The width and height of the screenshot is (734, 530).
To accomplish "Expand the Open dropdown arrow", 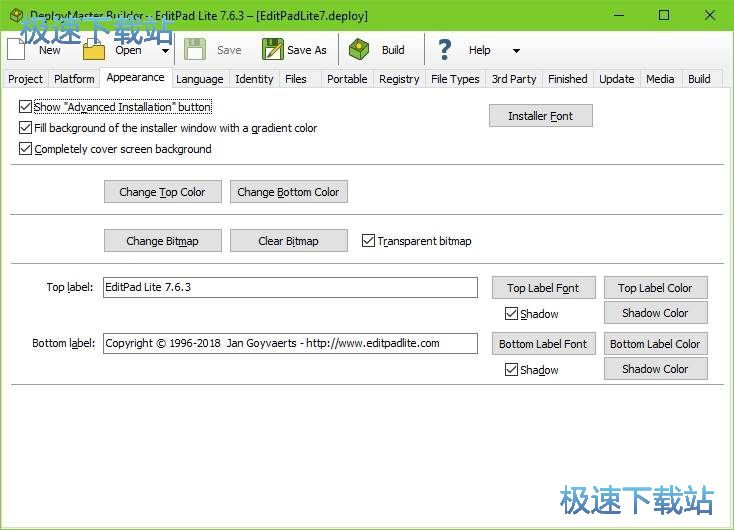I will (x=165, y=51).
